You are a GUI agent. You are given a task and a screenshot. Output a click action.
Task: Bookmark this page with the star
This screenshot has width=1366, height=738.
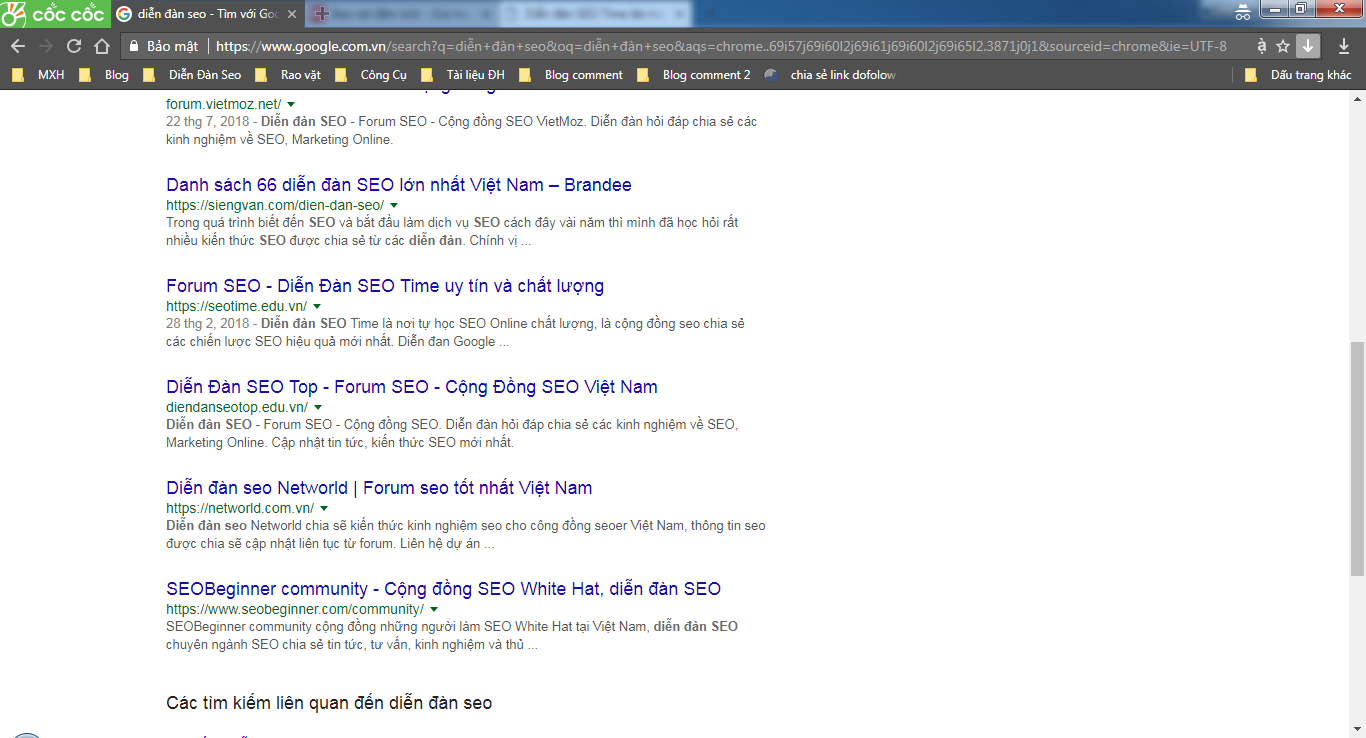pyautogui.click(x=1284, y=46)
